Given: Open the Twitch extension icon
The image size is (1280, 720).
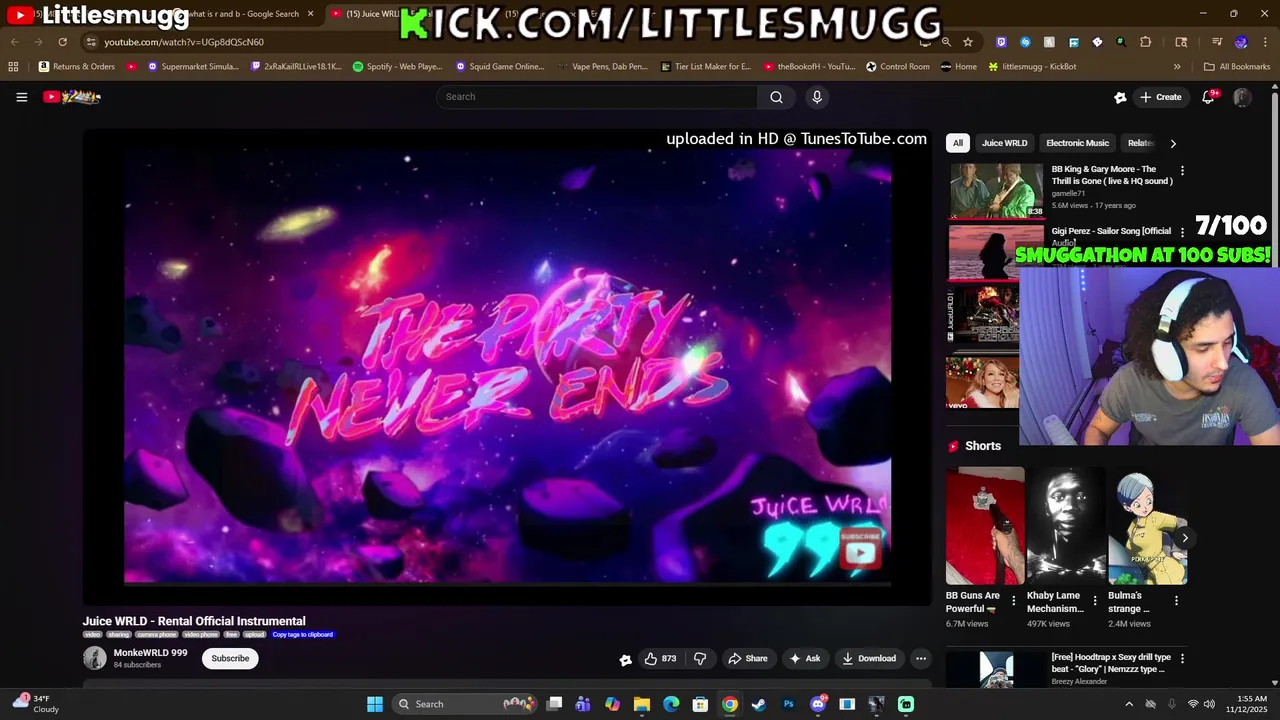Looking at the screenshot, I should [1001, 42].
